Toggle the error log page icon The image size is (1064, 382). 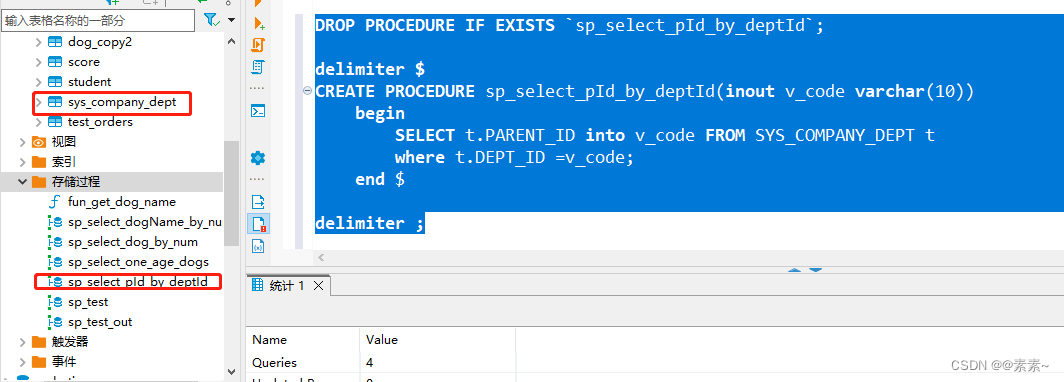(x=259, y=223)
